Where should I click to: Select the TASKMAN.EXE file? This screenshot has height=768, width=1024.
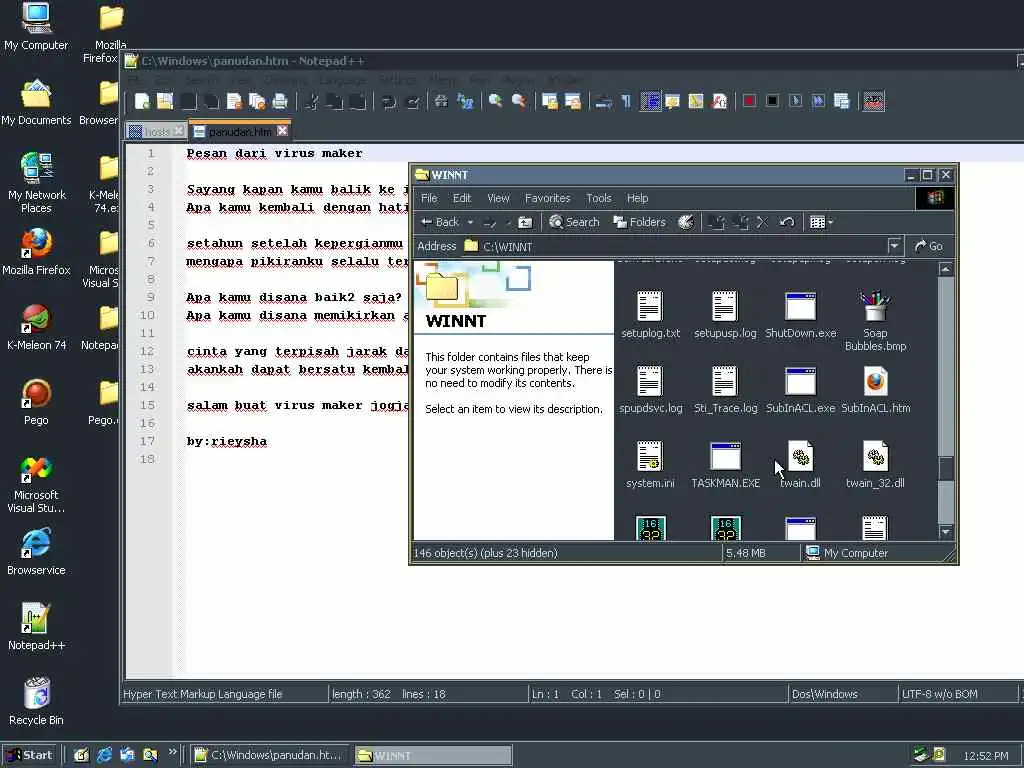[x=725, y=465]
